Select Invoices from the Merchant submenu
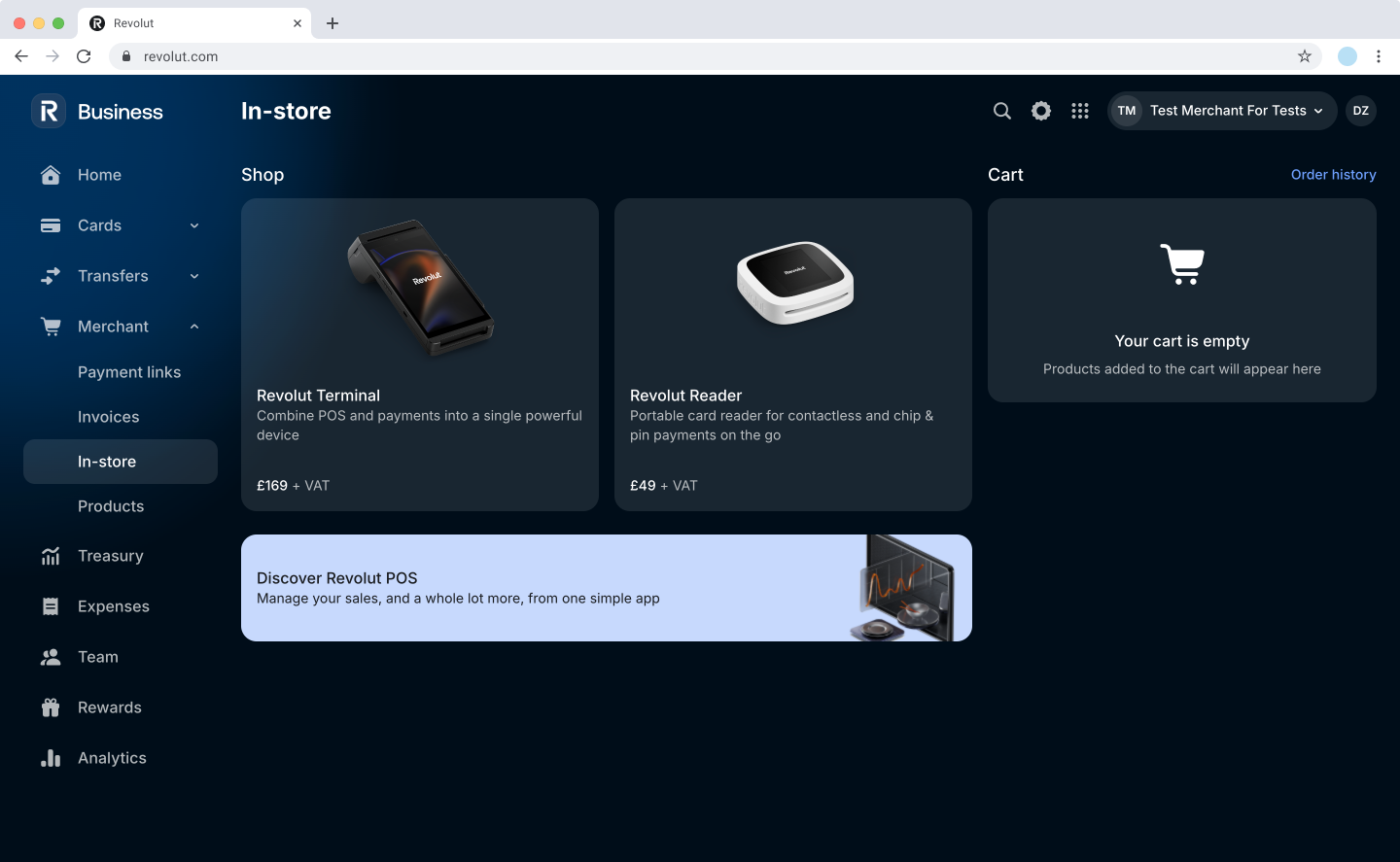Image resolution: width=1400 pixels, height=862 pixels. [x=108, y=417]
